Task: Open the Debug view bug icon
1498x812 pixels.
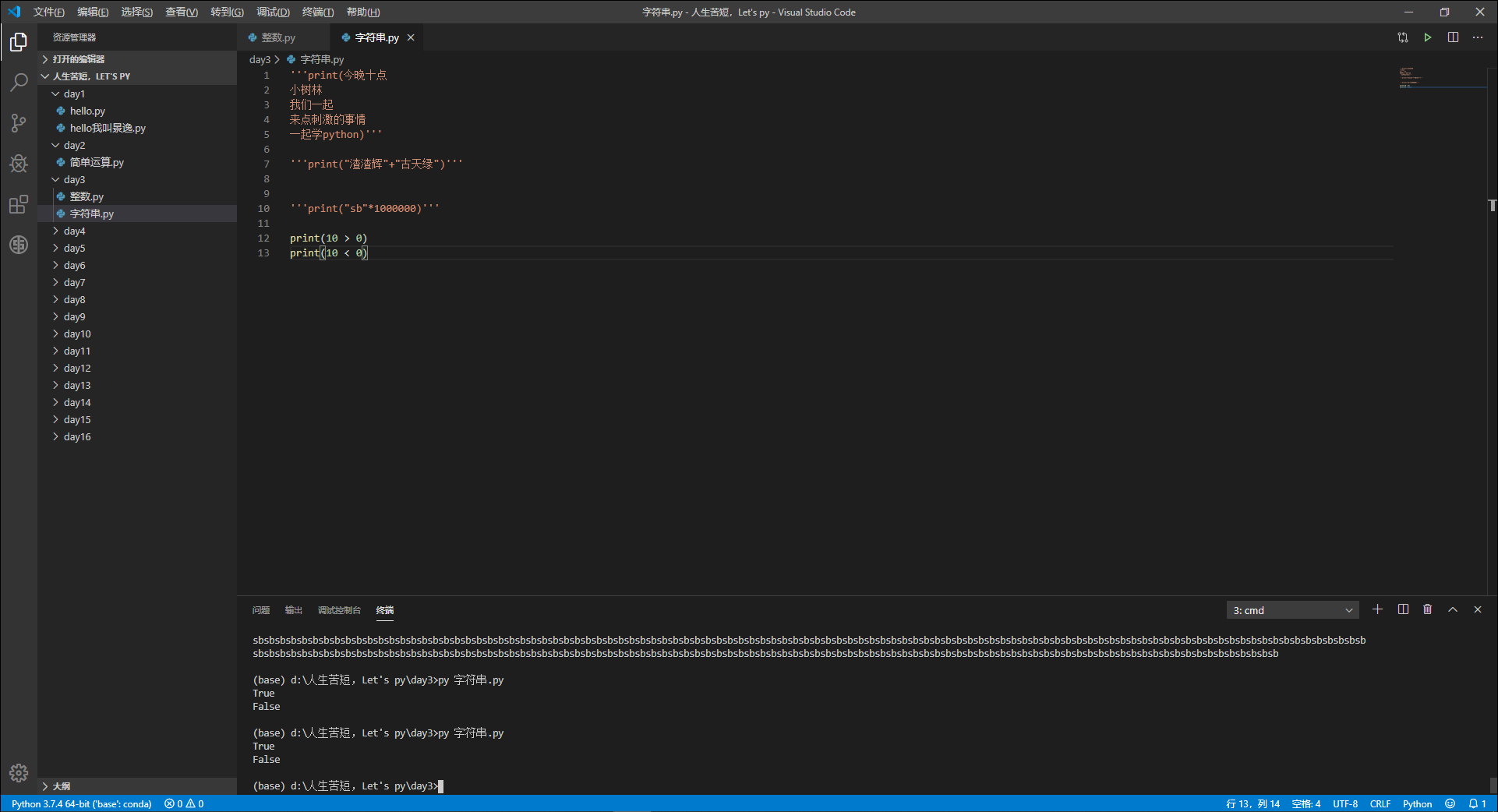Action: pos(19,164)
